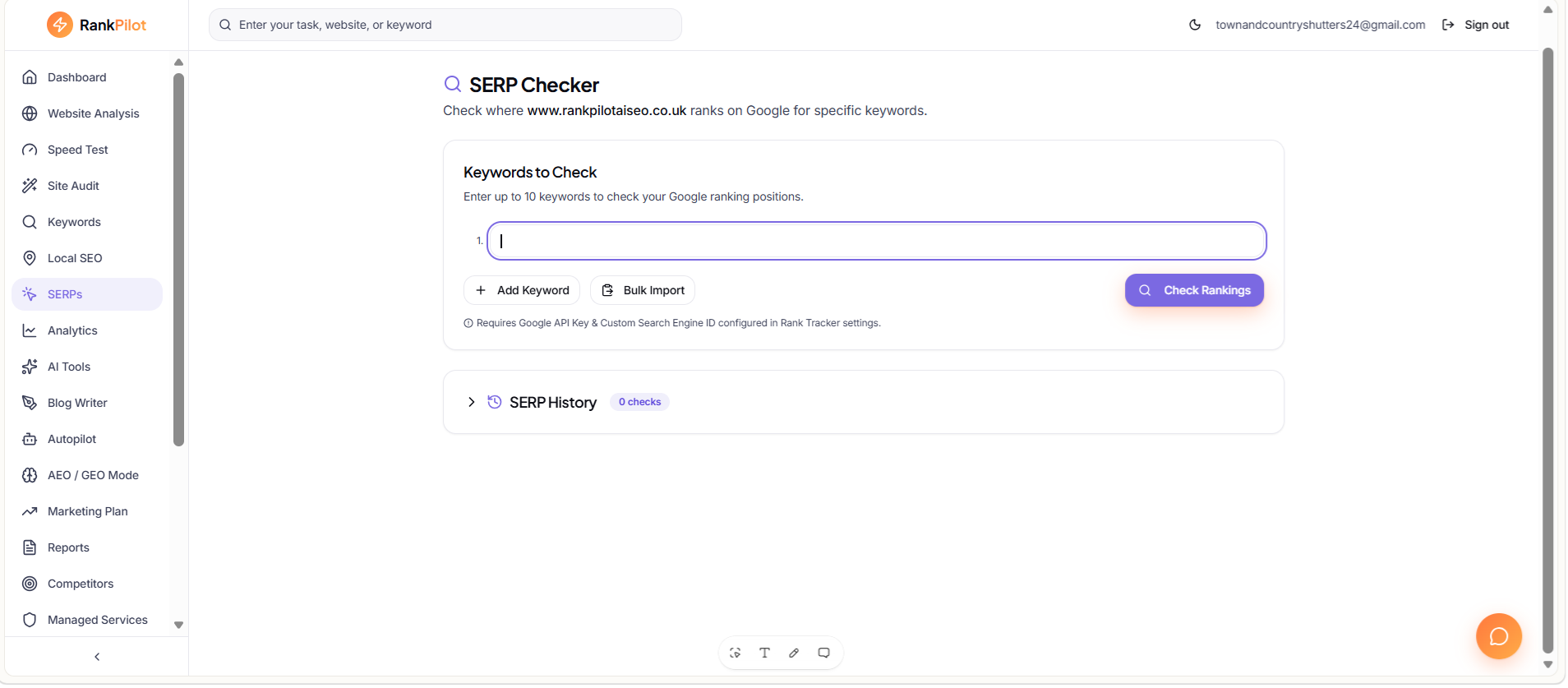
Task: Open the Dashboard menu item
Action: (87, 77)
